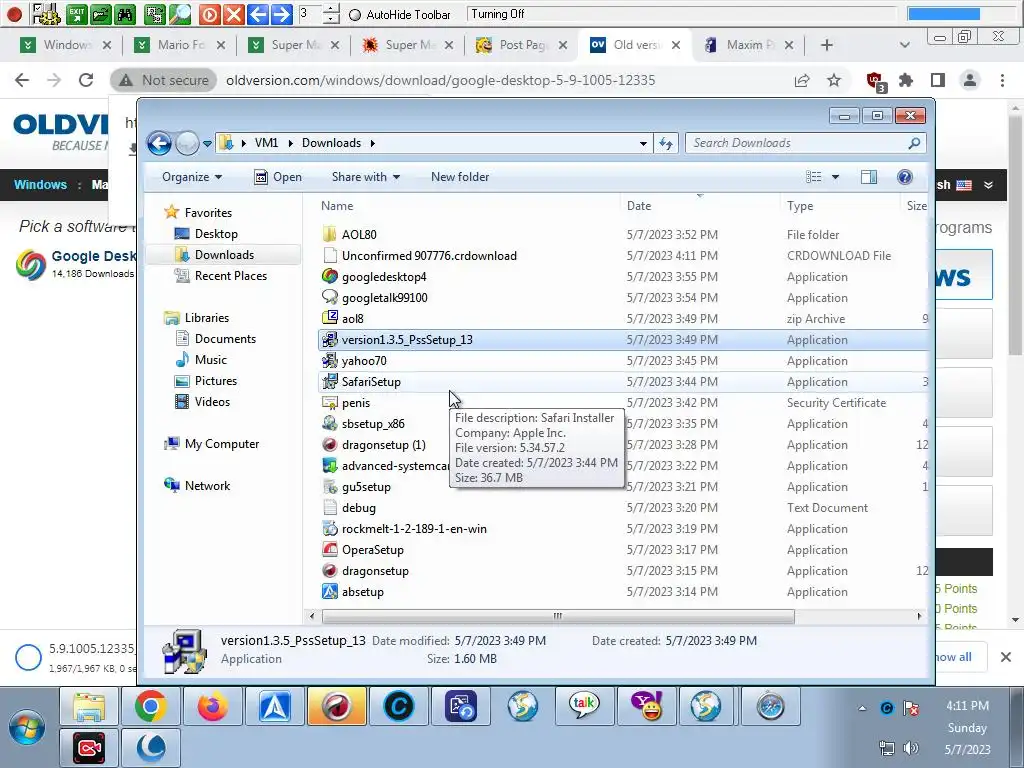Screen dimensions: 1024x768
Task: Select My Computer in navigation pane
Action: 221,444
